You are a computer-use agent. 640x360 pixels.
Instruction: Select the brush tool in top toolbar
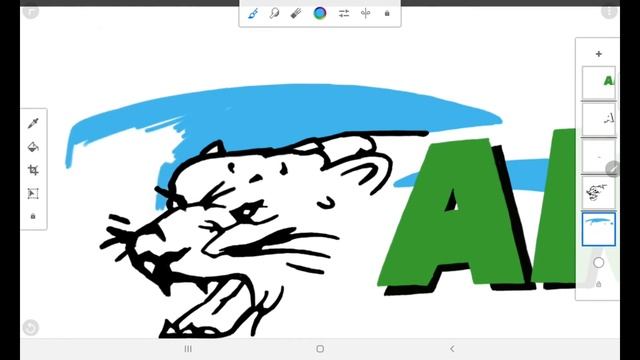(253, 14)
